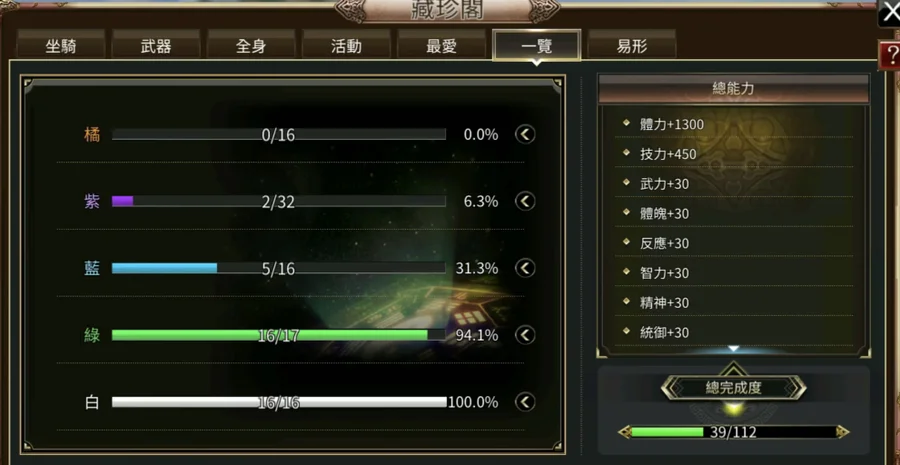Click the green 16/17 progress bar
The width and height of the screenshot is (900, 465).
point(278,335)
